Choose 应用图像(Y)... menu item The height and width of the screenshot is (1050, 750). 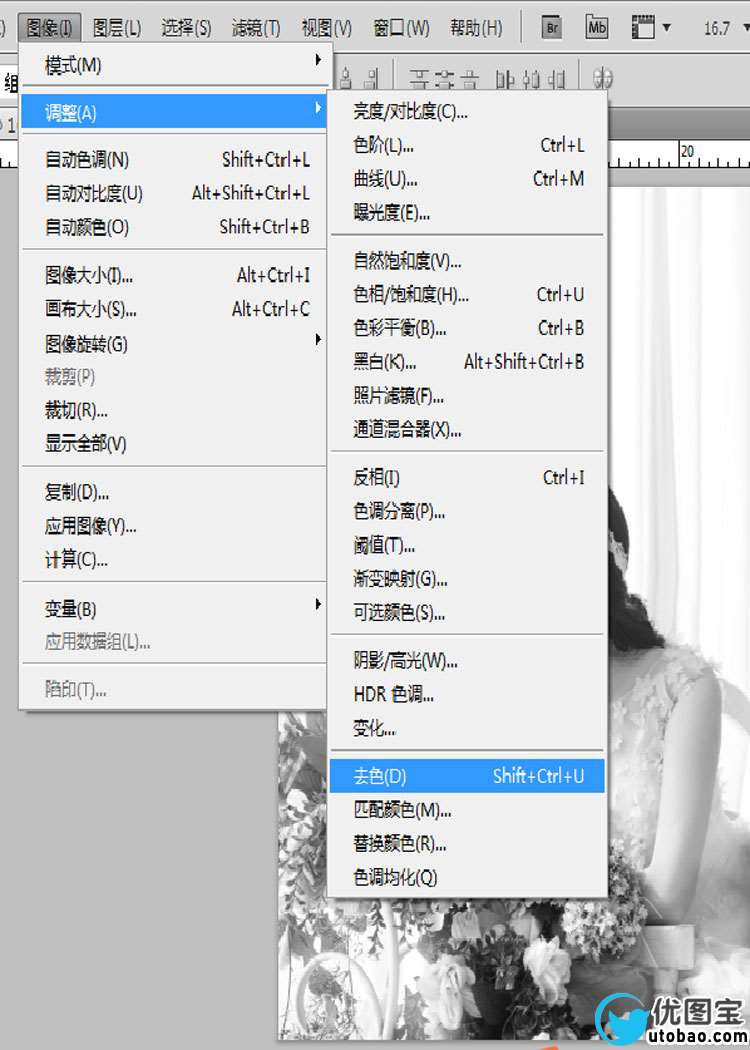click(175, 526)
